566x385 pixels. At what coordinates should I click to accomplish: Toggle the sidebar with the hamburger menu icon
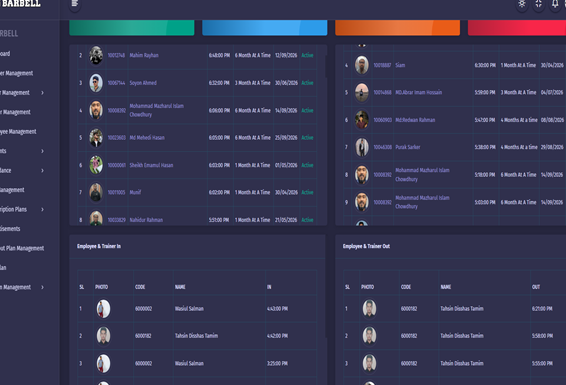[75, 3]
